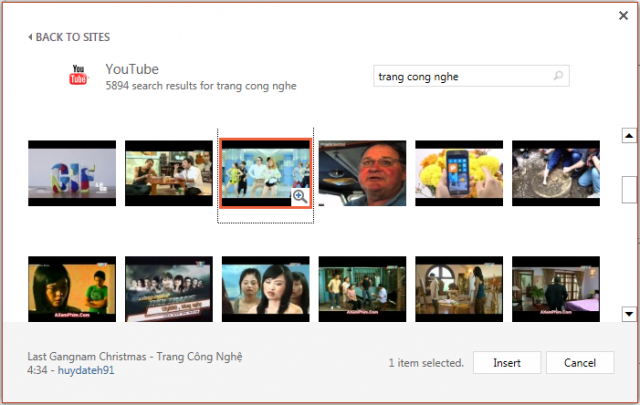
Task: Click the search magnifier icon
Action: tap(558, 76)
